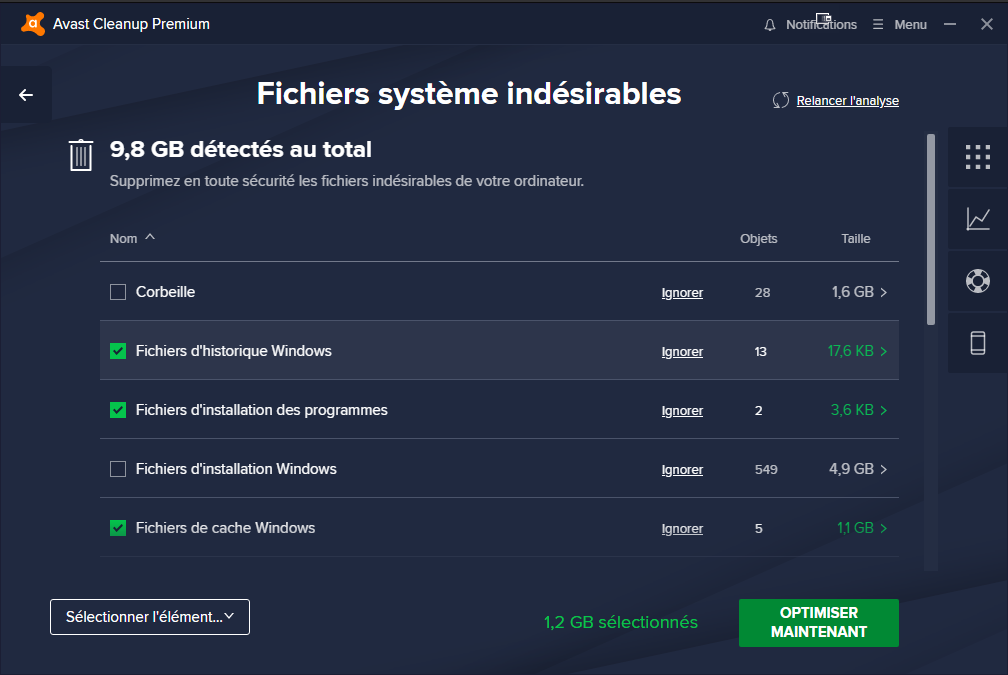The height and width of the screenshot is (675, 1008).
Task: Click Relancer l'analyse link
Action: [x=847, y=101]
